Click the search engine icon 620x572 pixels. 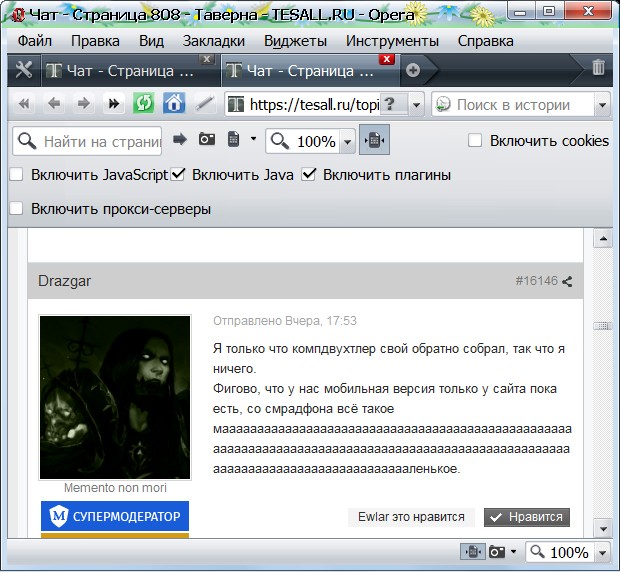coord(443,104)
